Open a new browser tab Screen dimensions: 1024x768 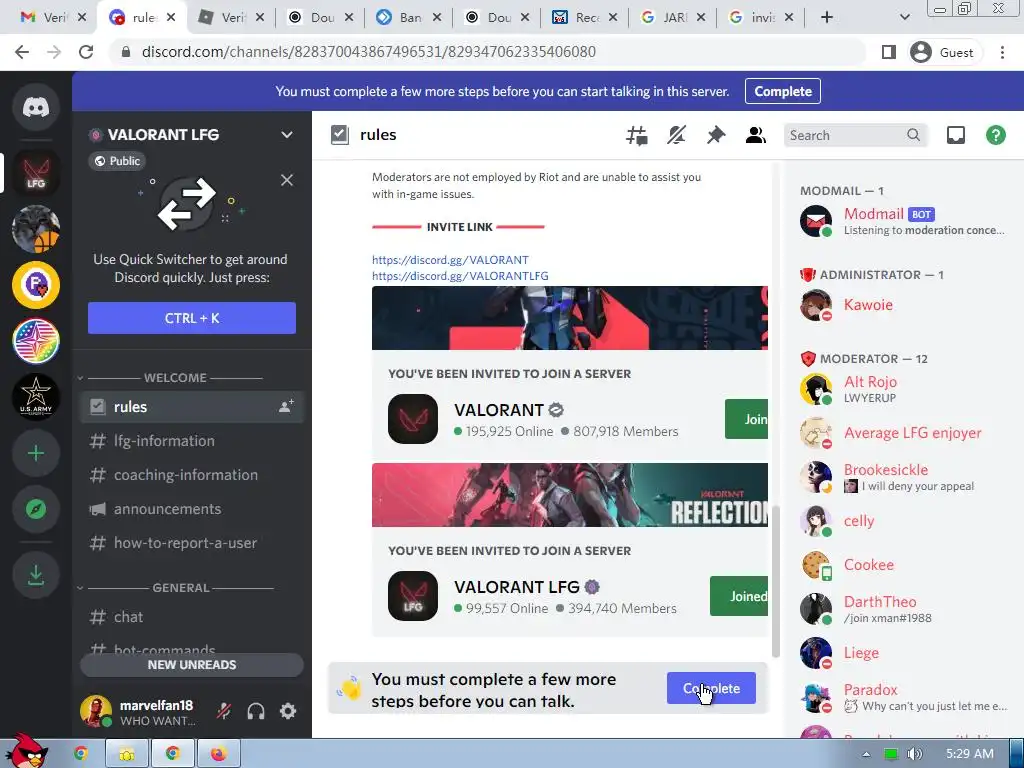coord(827,17)
